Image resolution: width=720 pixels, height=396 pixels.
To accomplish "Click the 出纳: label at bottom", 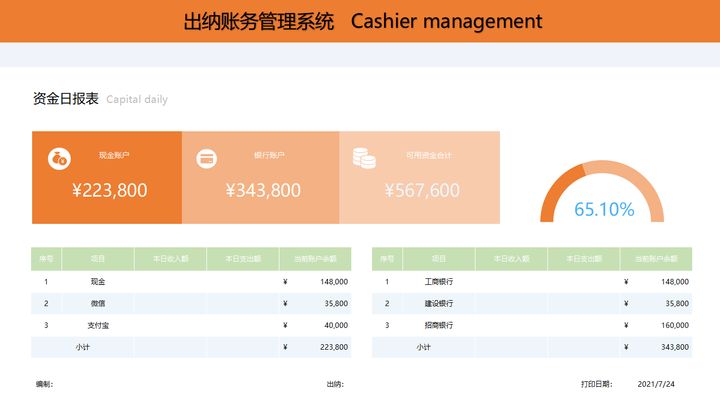I will [x=335, y=384].
